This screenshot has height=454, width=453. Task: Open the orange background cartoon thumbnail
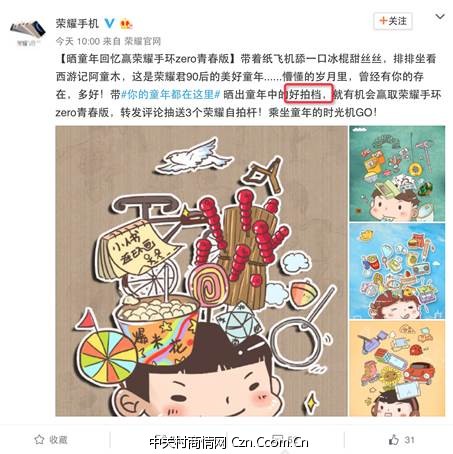click(x=397, y=368)
